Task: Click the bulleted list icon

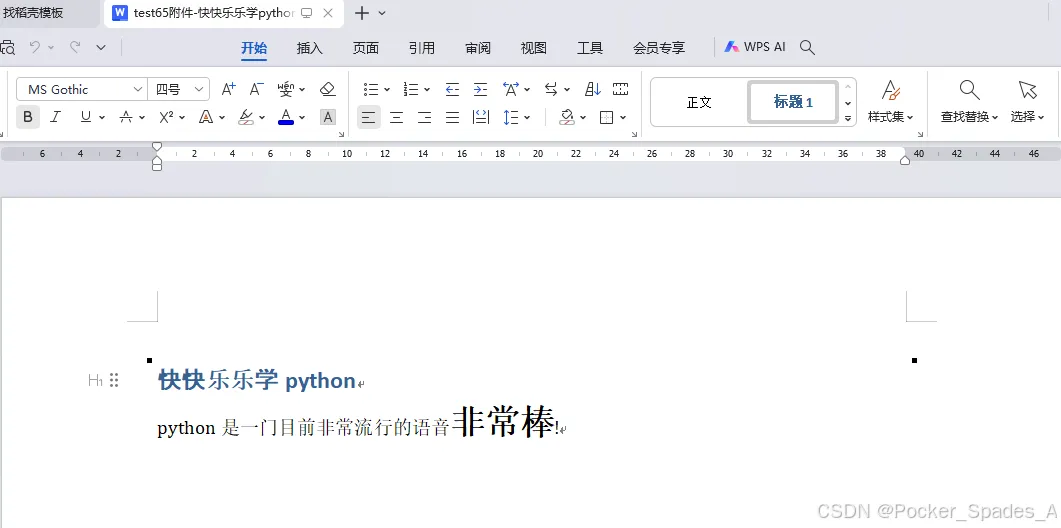Action: click(371, 89)
